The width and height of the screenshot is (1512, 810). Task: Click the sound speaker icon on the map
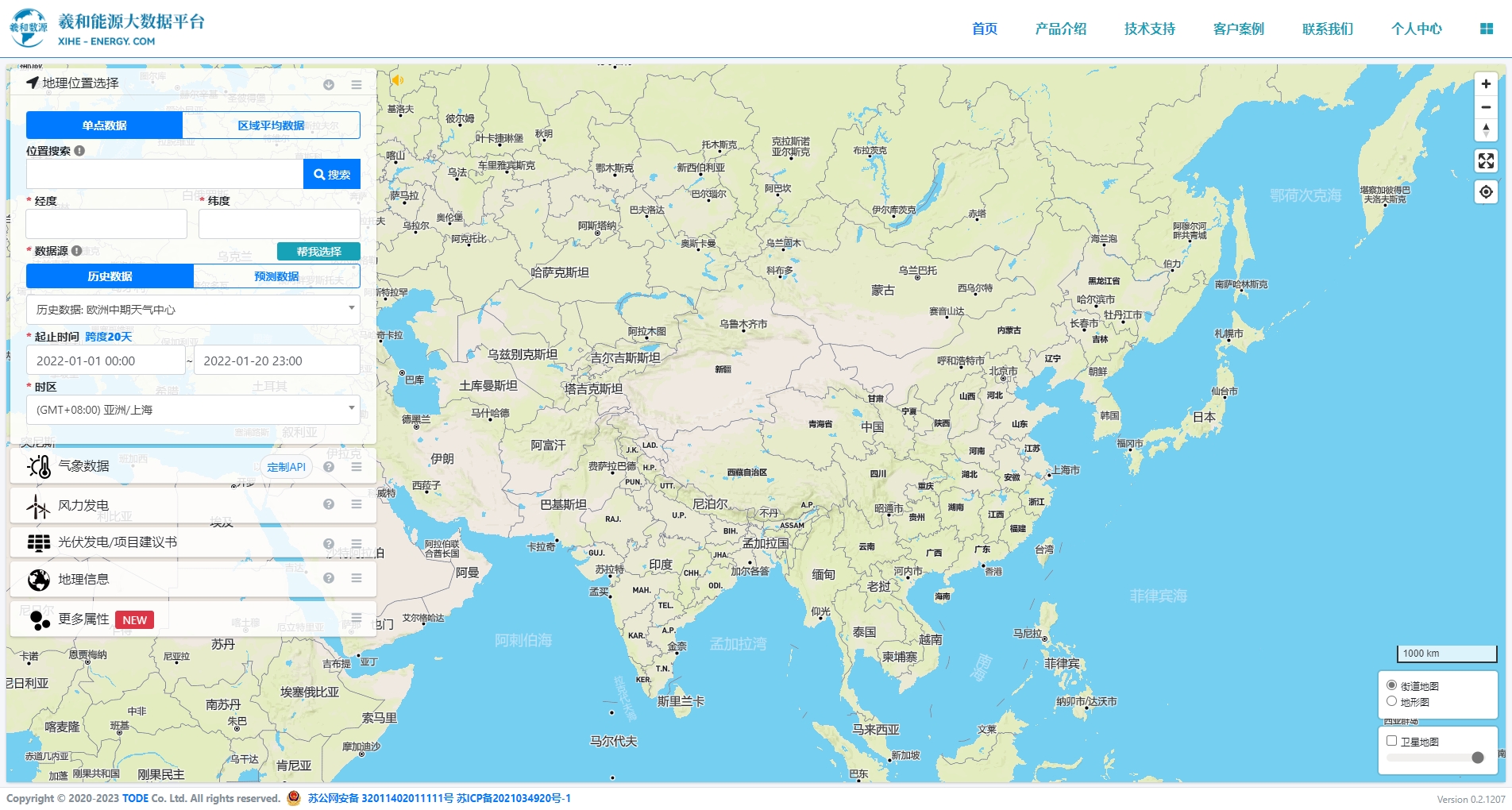(398, 80)
